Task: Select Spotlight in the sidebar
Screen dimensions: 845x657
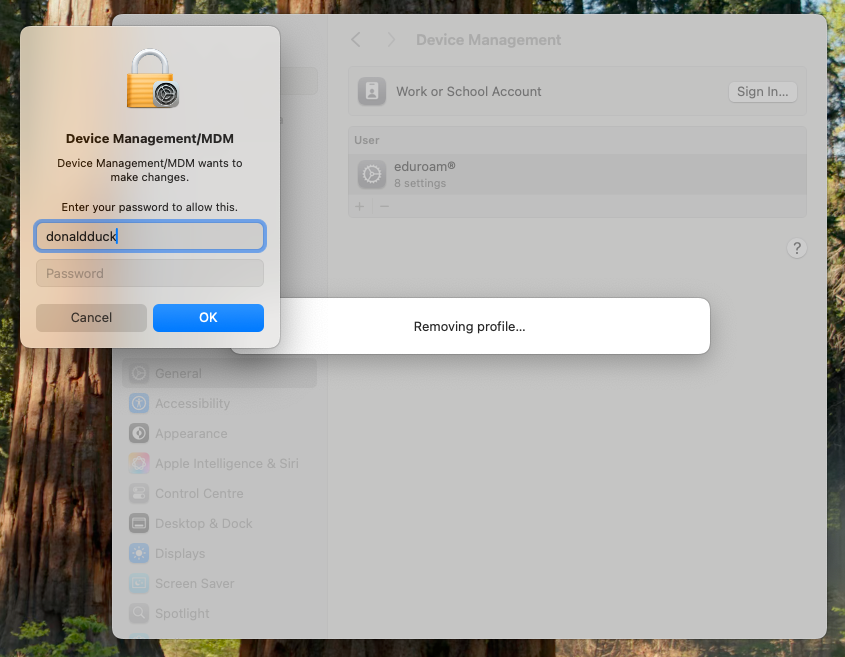Action: point(182,614)
